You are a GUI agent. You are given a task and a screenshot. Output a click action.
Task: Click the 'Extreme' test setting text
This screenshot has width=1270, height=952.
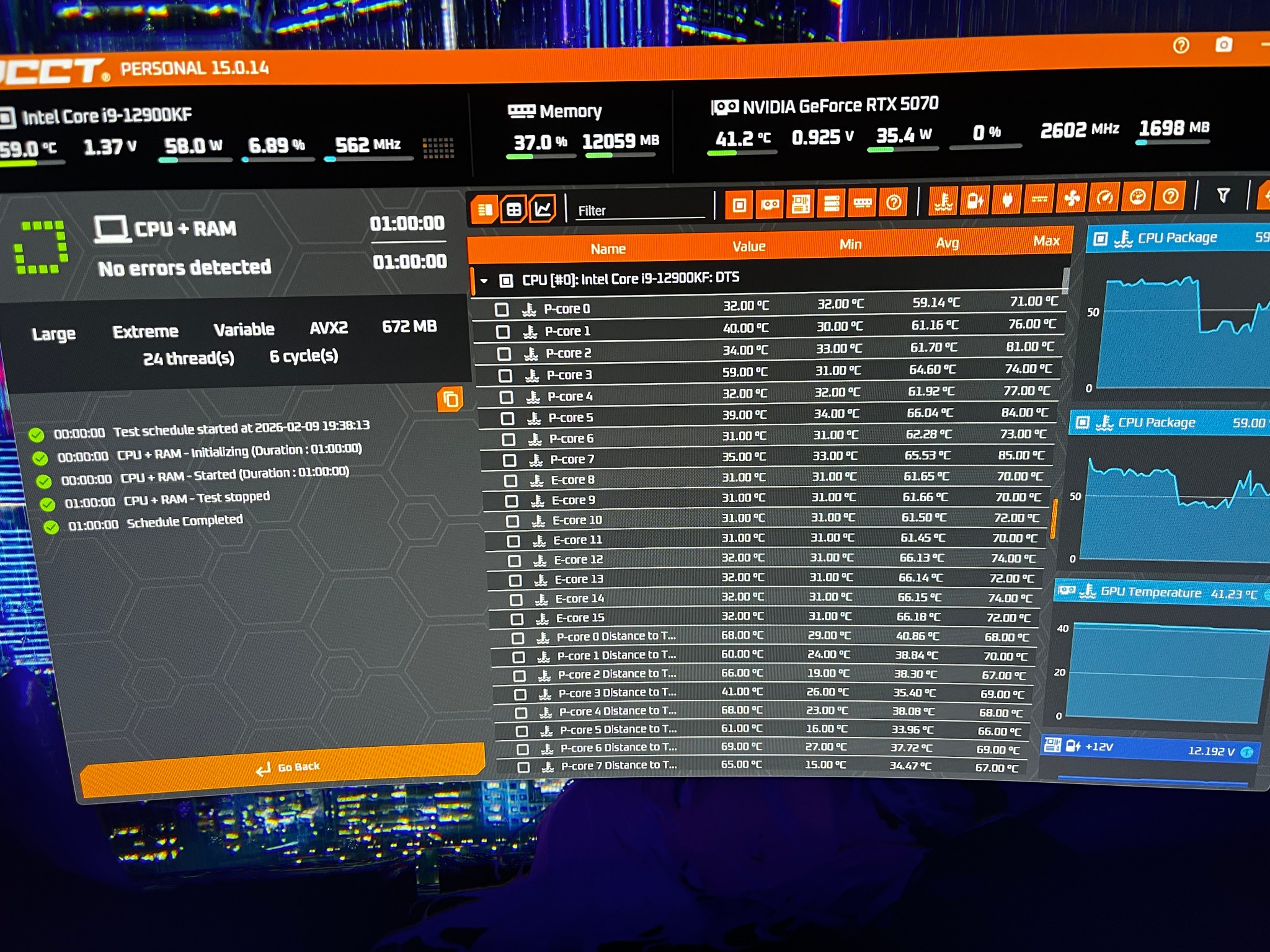pos(145,332)
